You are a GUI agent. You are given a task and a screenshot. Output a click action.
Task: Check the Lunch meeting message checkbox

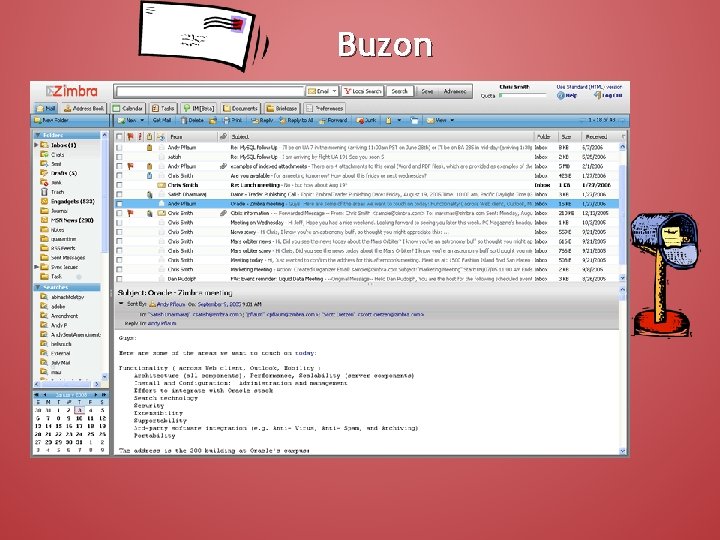[x=119, y=185]
